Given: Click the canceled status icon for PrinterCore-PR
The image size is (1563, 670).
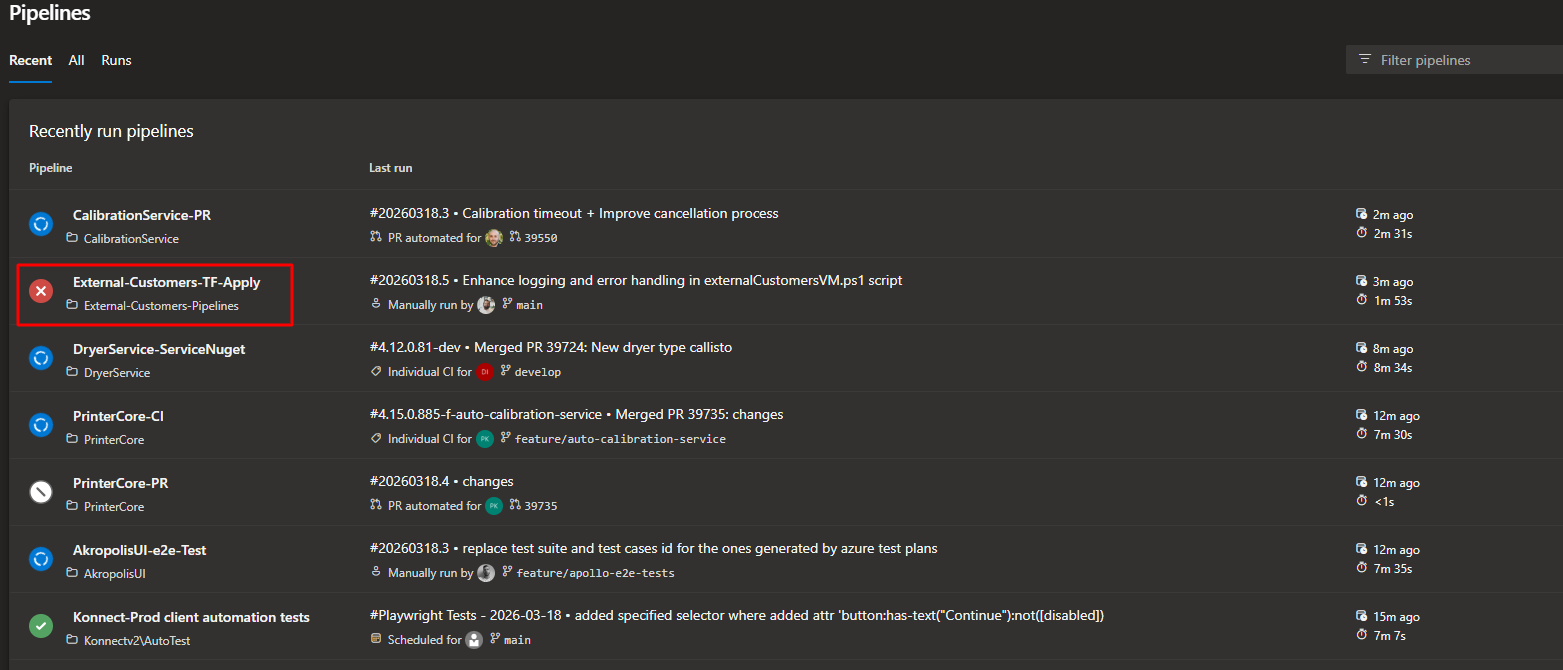Looking at the screenshot, I should tap(41, 492).
